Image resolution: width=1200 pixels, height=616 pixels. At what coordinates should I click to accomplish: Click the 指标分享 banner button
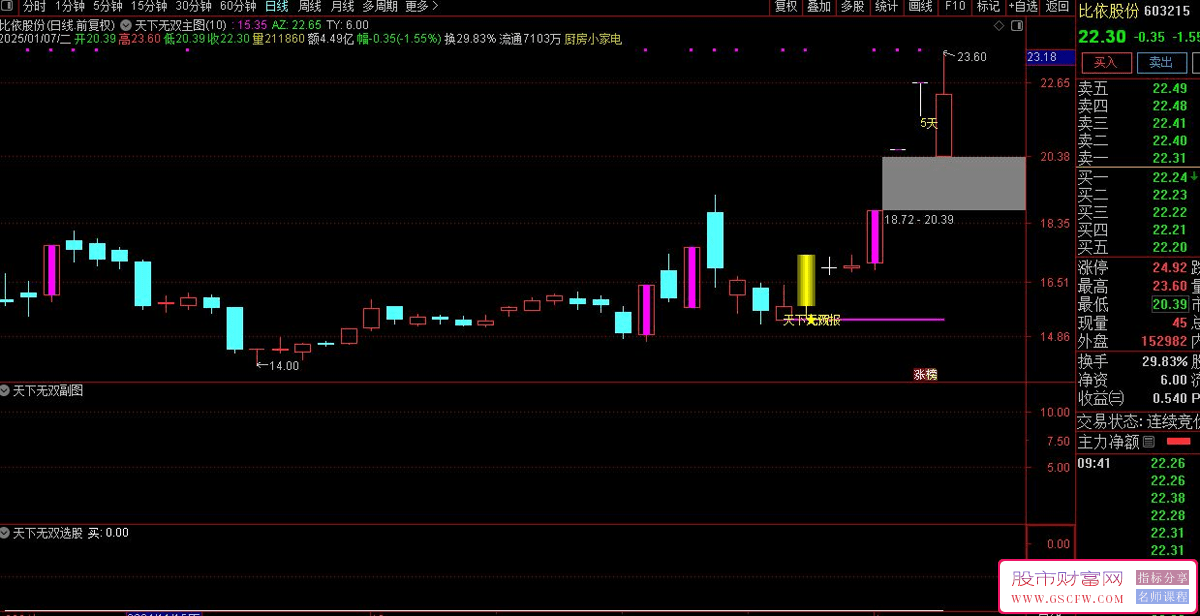1162,578
